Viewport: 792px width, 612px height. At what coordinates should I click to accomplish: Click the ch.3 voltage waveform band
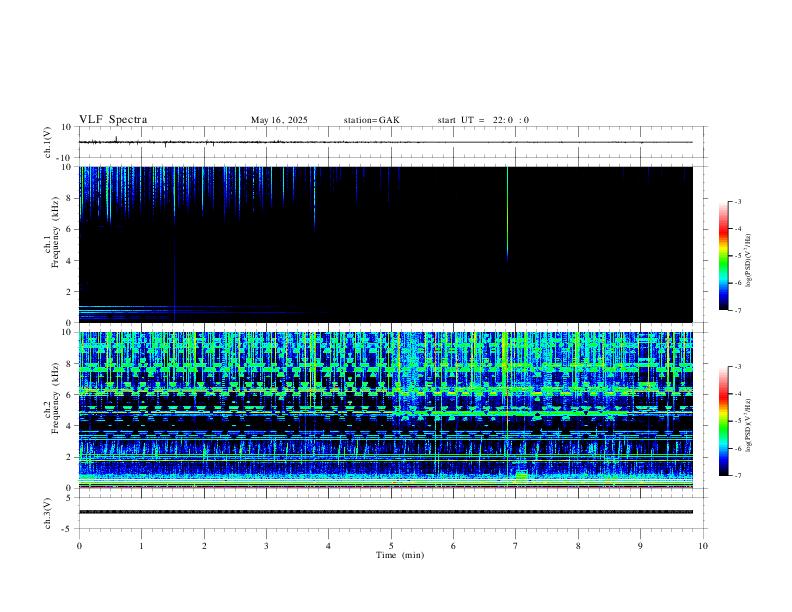385,512
